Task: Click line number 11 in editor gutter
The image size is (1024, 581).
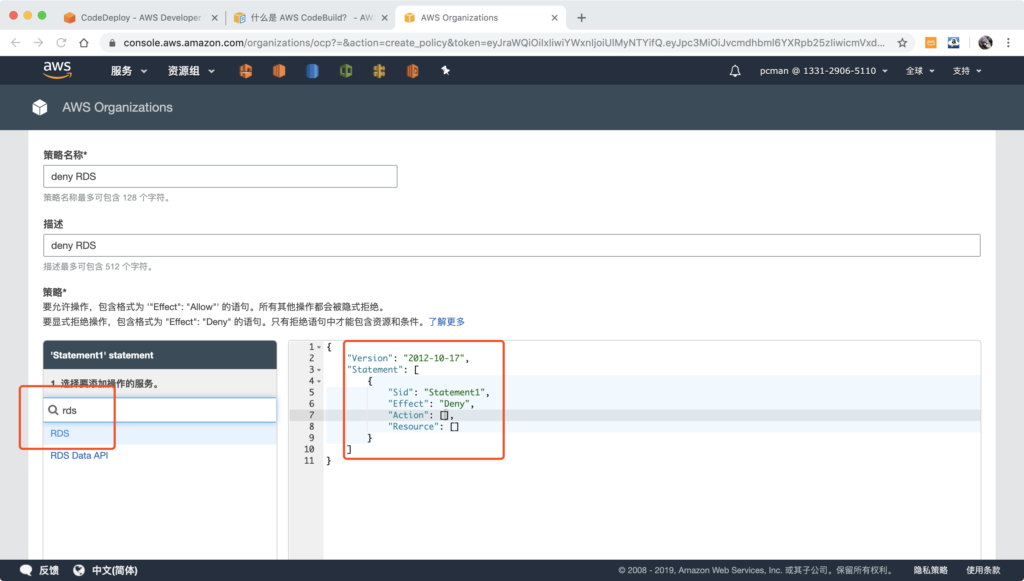Action: pyautogui.click(x=309, y=461)
